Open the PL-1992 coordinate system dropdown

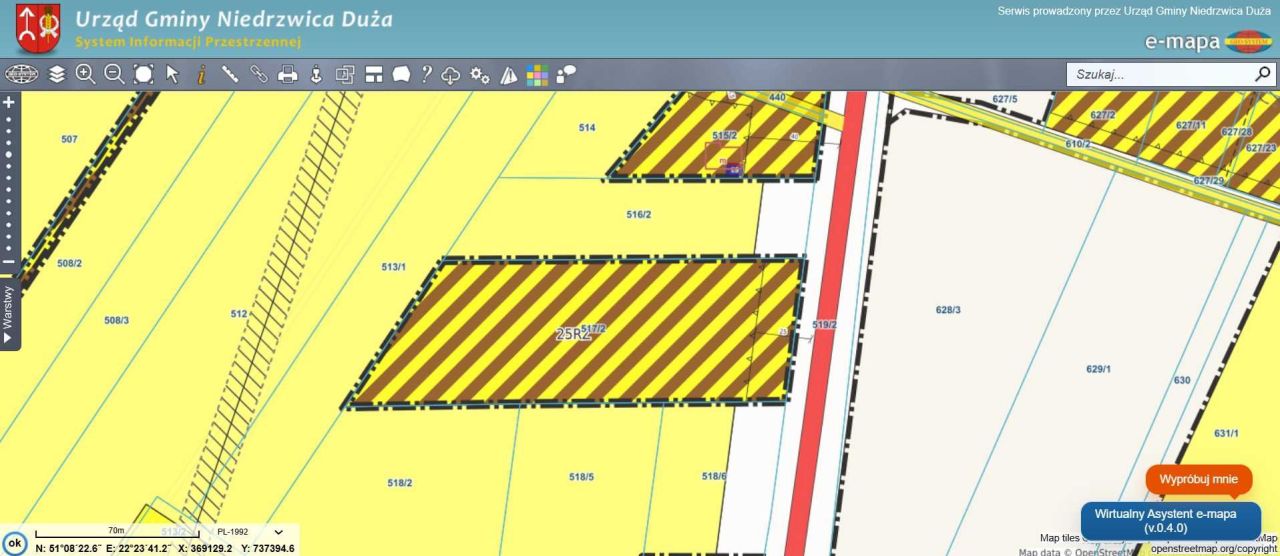click(x=250, y=532)
